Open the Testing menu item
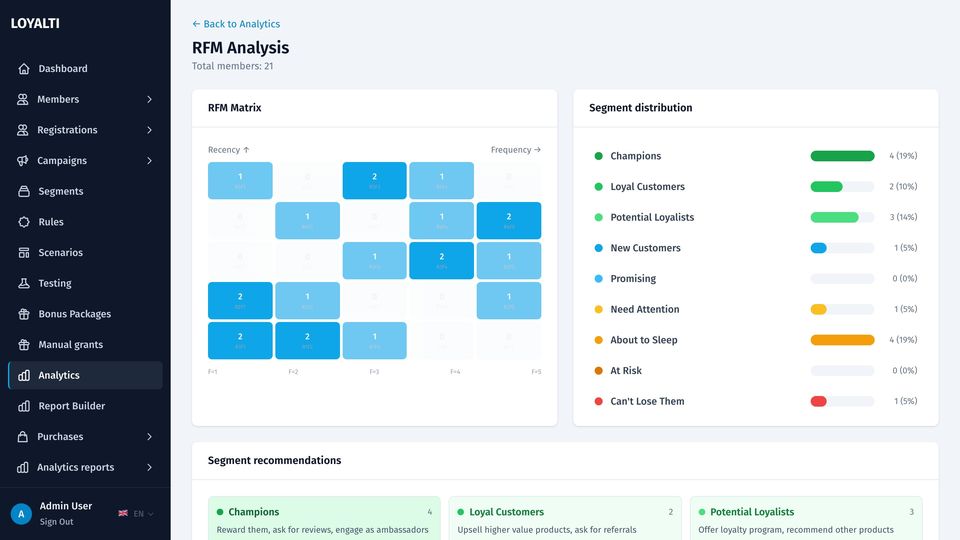 coord(85,283)
